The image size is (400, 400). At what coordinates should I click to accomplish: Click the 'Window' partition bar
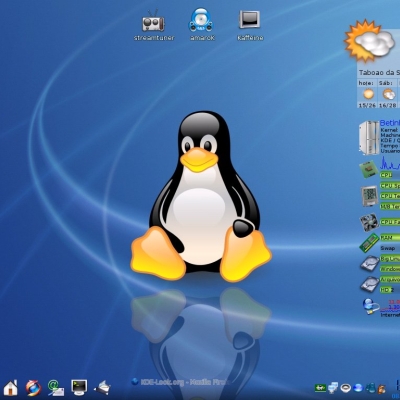tap(390, 269)
